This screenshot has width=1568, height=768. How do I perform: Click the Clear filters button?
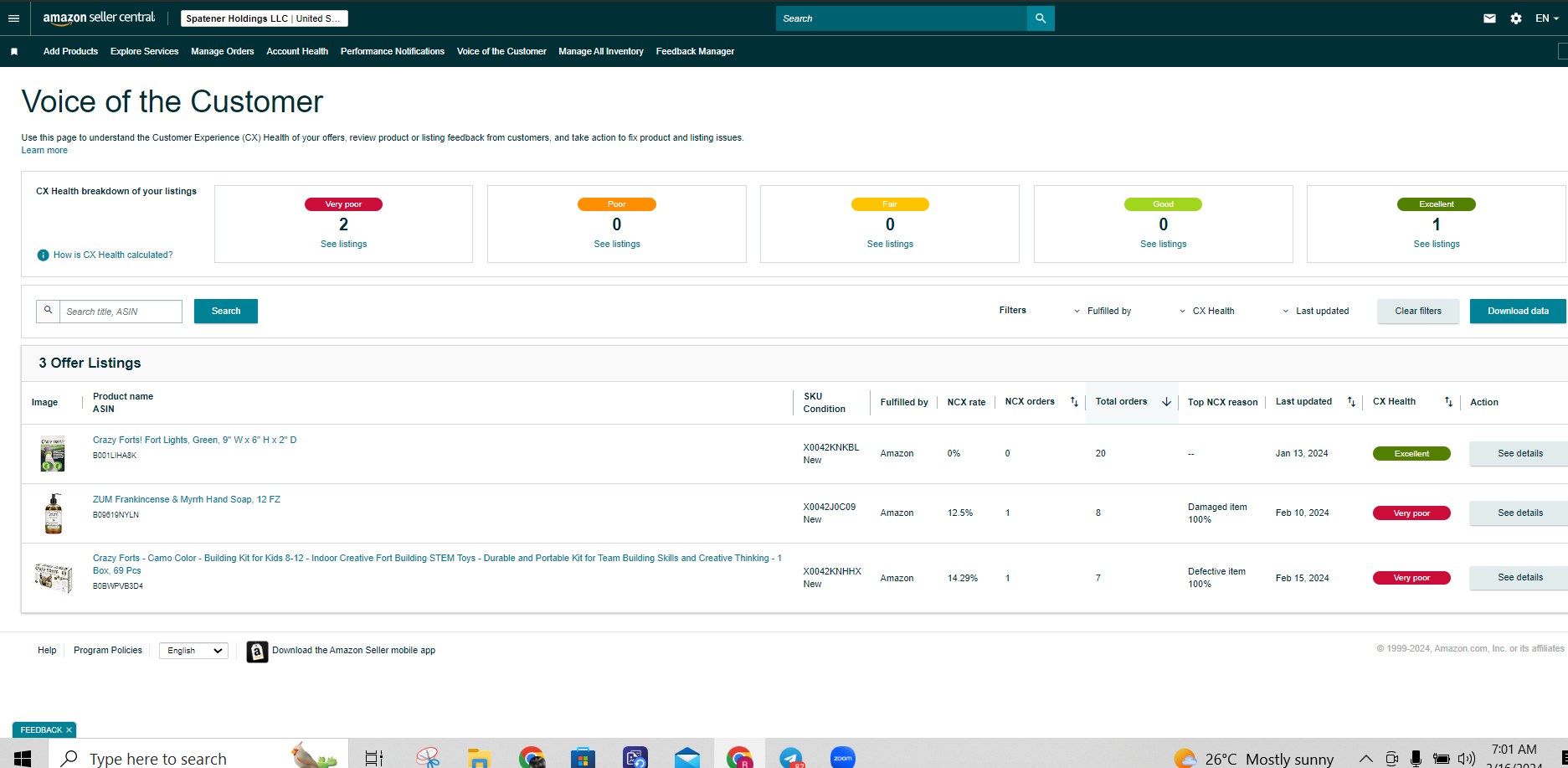[1418, 312]
